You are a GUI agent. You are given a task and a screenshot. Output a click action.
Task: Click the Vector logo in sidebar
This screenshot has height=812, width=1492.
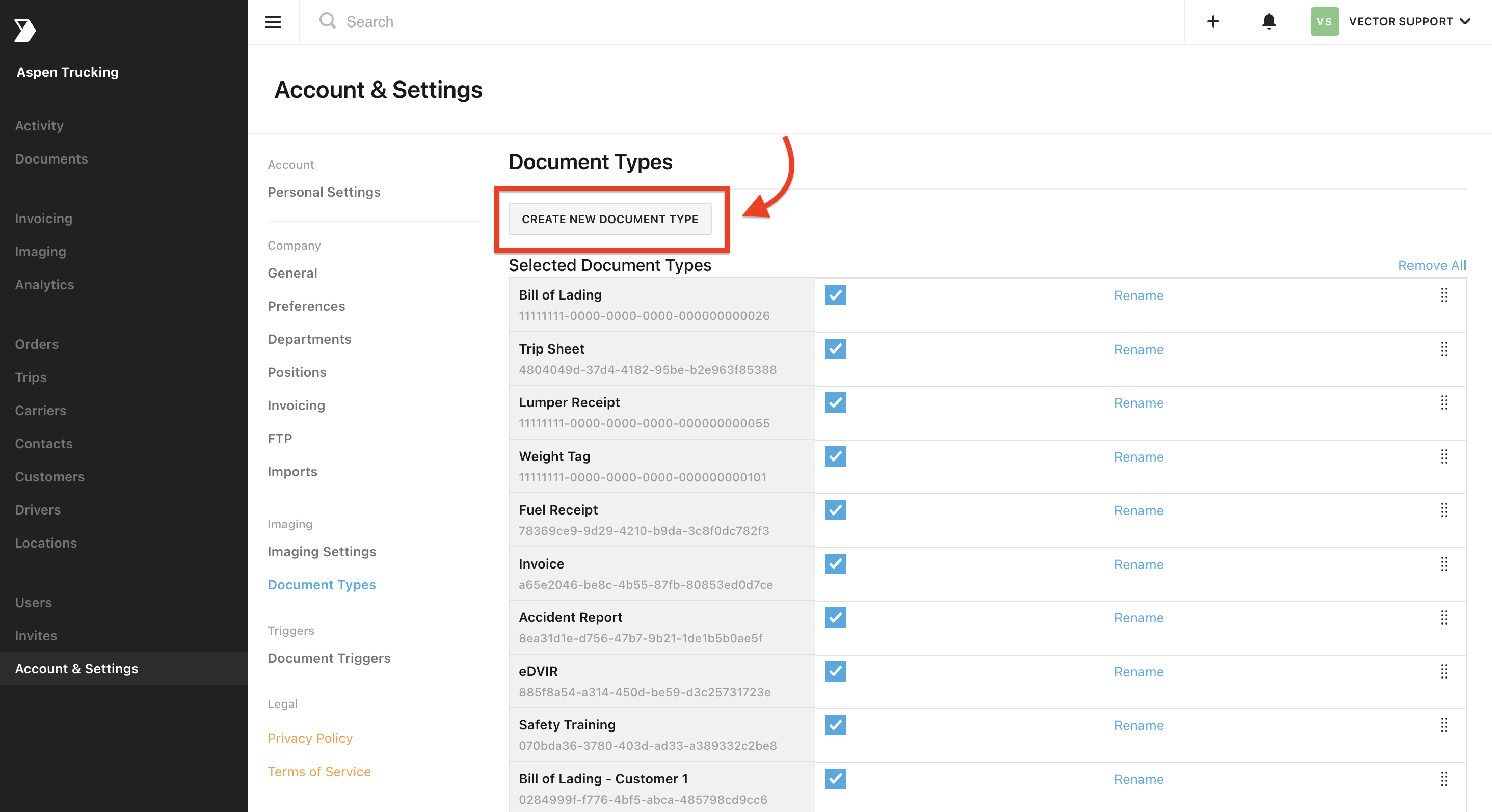point(24,30)
